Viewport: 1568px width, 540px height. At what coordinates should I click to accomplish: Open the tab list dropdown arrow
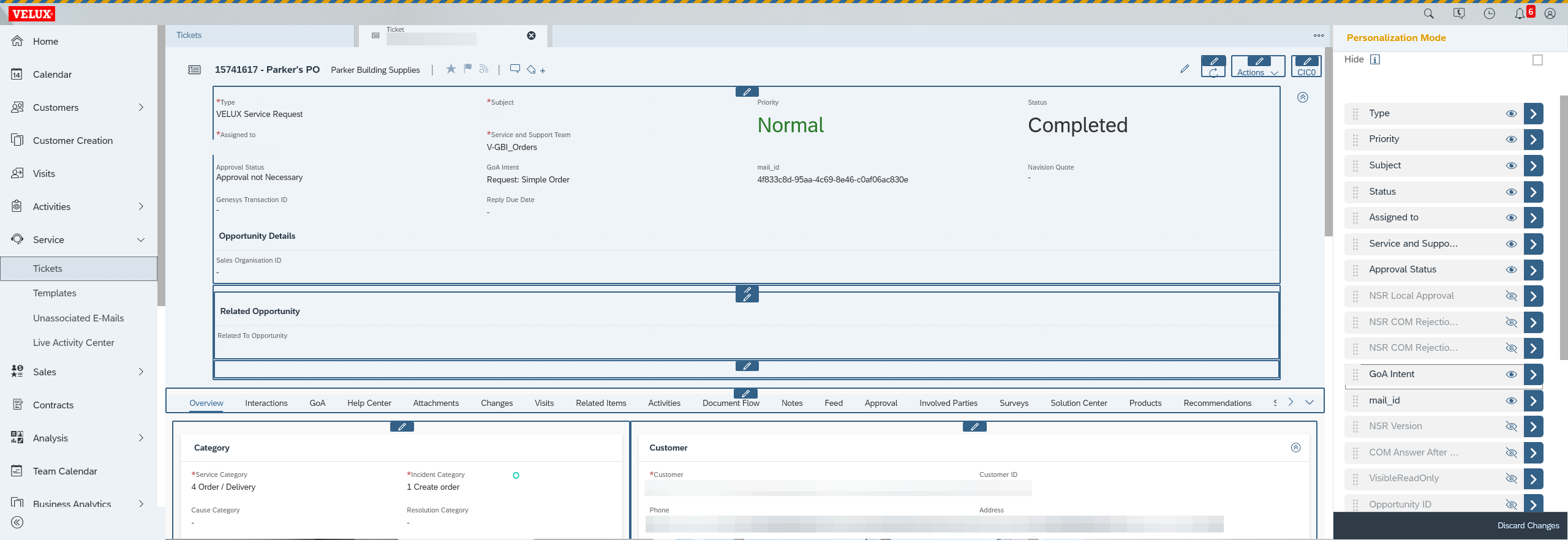pos(1310,402)
